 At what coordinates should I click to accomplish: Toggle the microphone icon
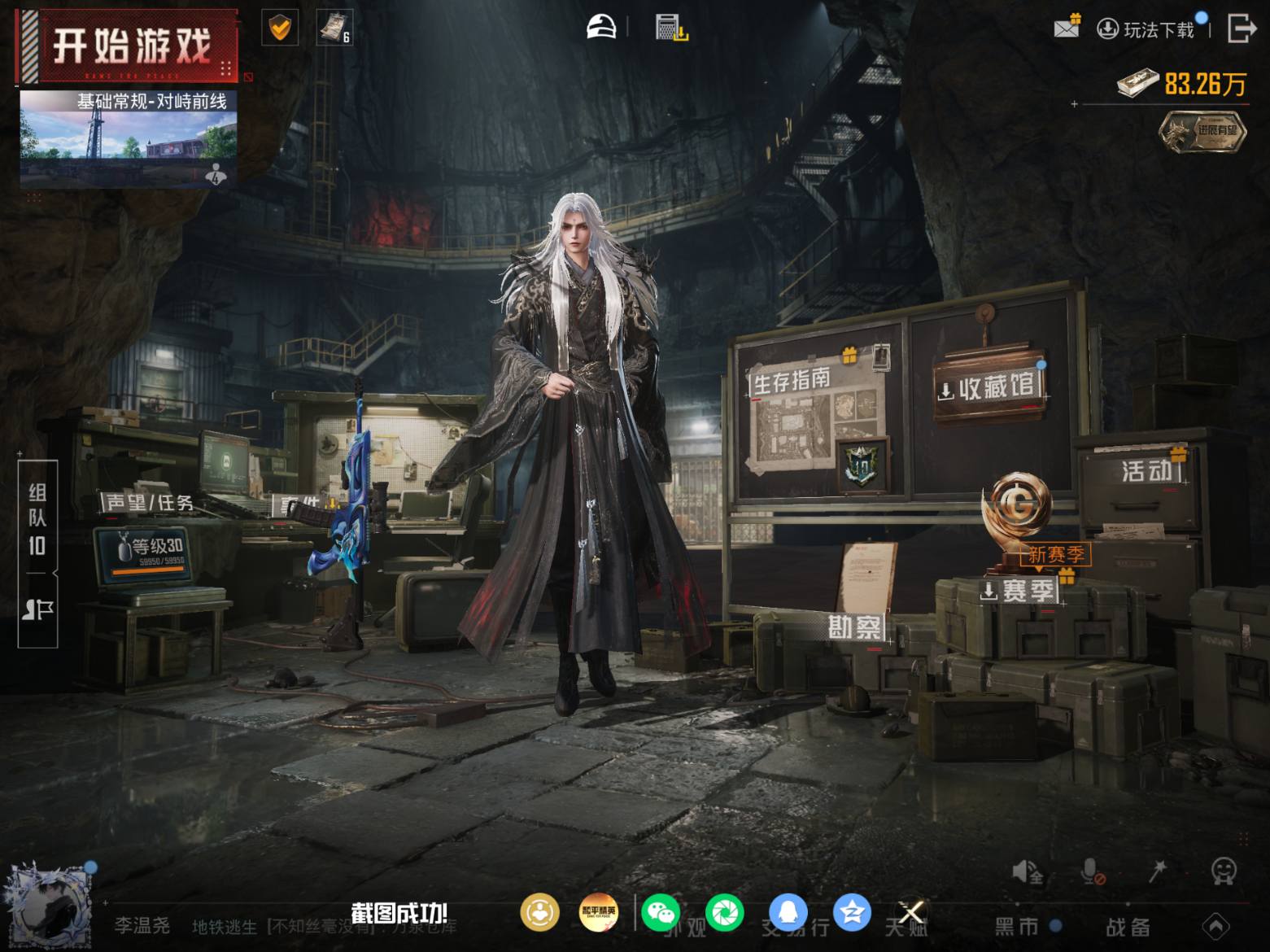pos(1093,872)
